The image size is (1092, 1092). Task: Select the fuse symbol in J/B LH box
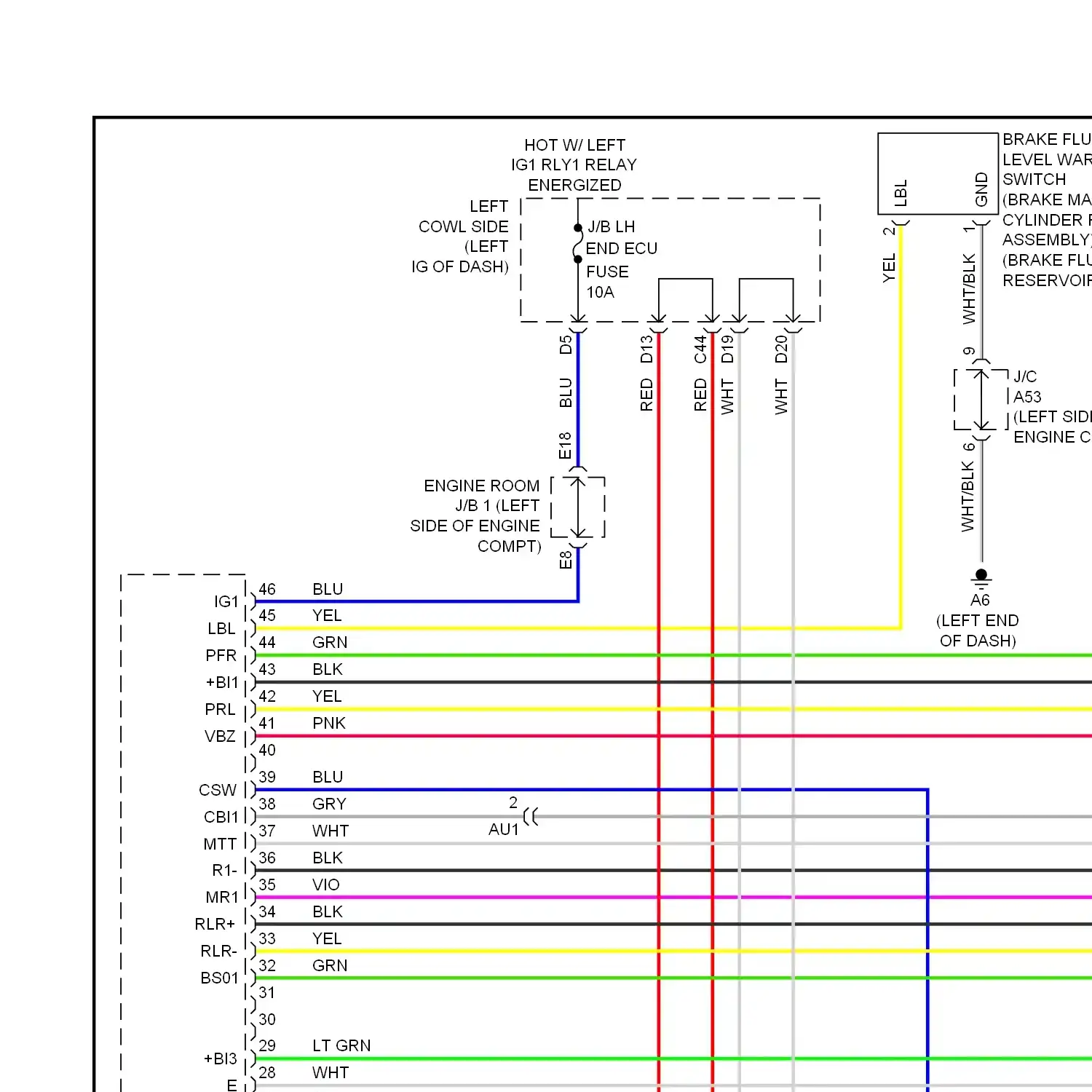(578, 243)
